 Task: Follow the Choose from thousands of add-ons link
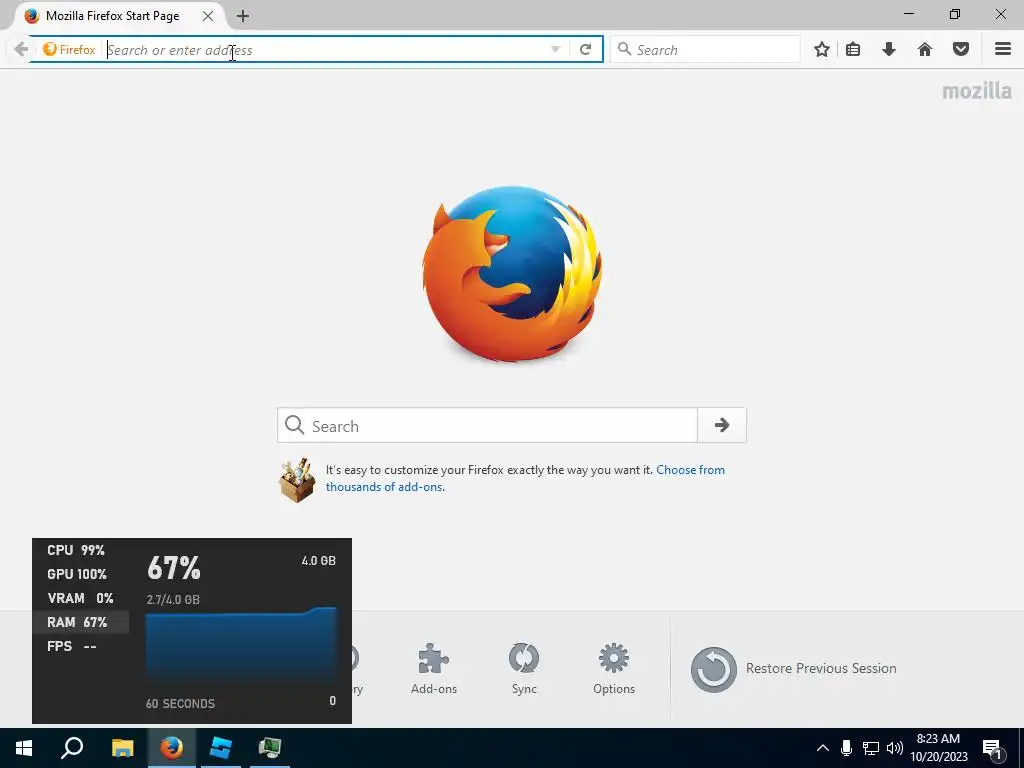(525, 478)
